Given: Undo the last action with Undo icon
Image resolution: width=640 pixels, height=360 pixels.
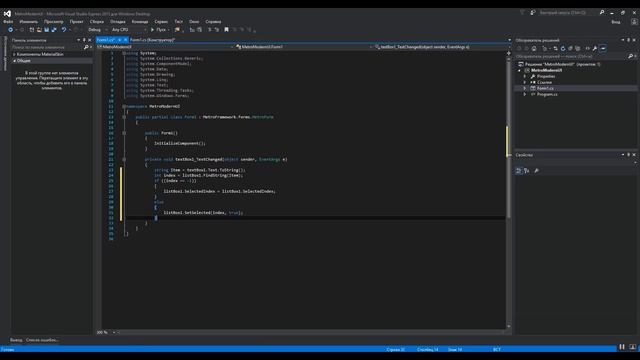Looking at the screenshot, I should pyautogui.click(x=64, y=30).
